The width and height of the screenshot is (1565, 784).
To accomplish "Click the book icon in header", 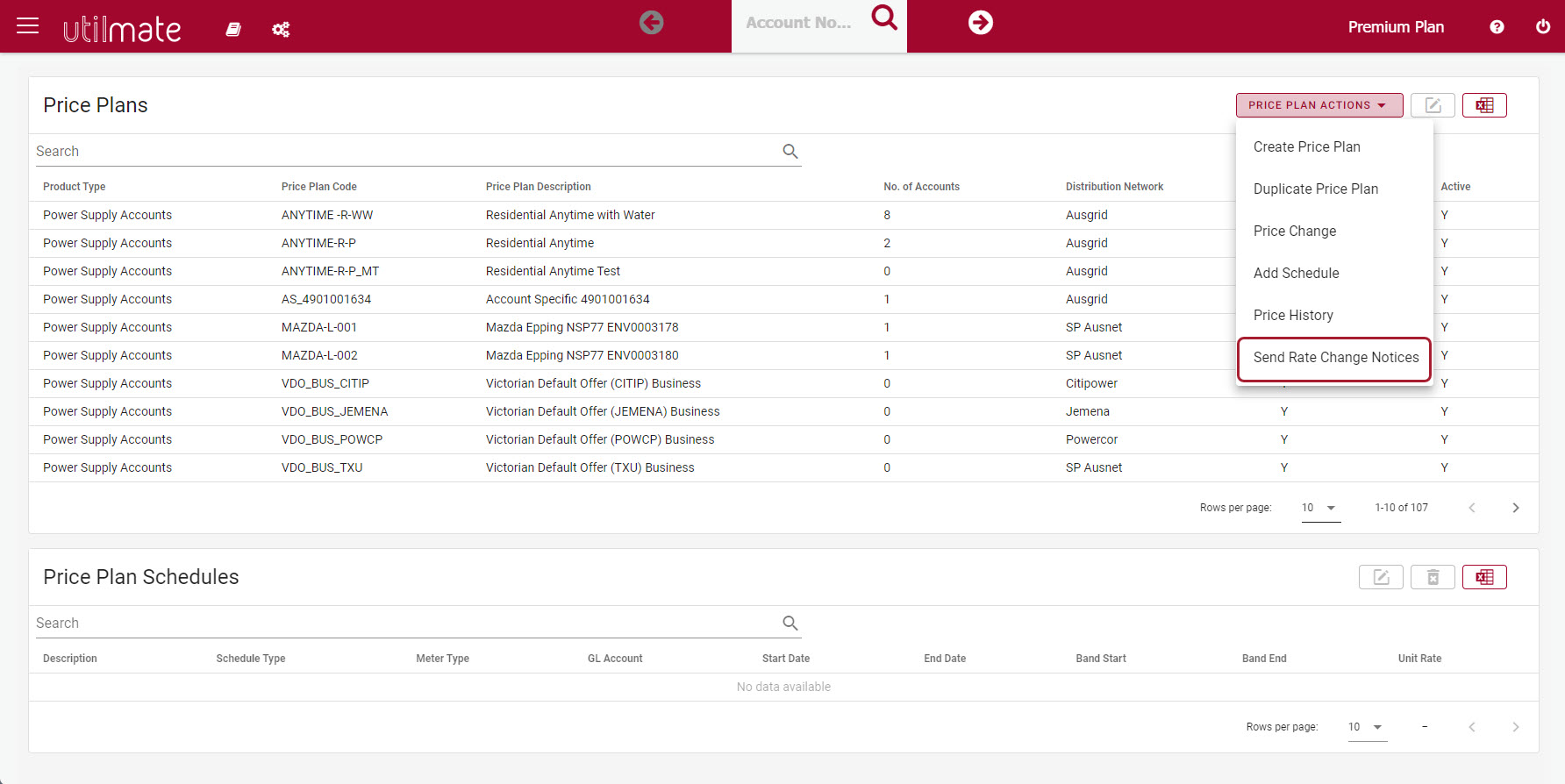I will [233, 29].
